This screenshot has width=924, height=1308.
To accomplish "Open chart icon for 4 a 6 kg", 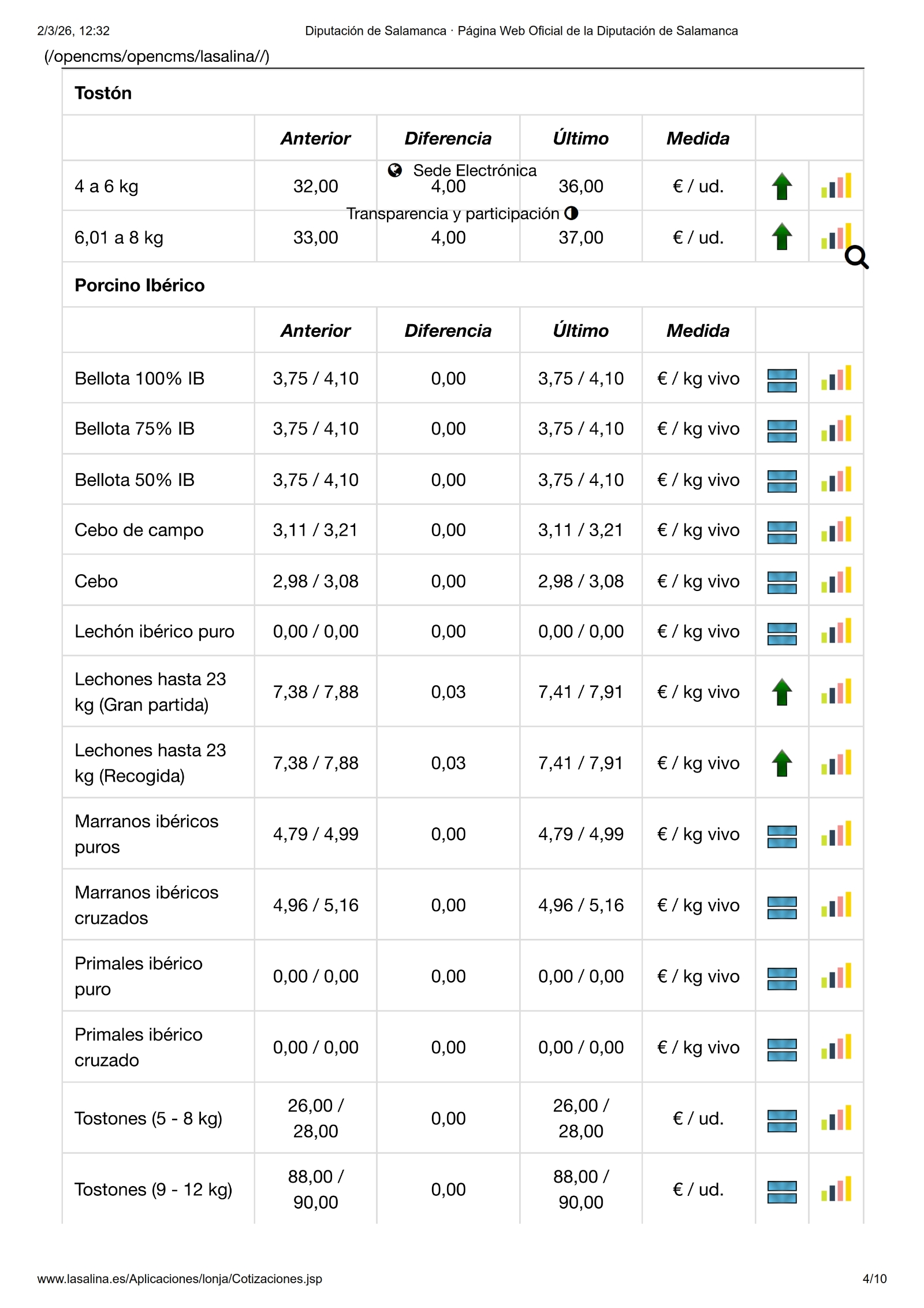I will coord(836,186).
